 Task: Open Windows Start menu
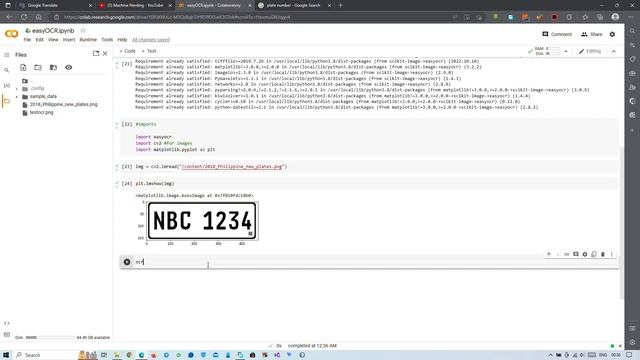[6, 355]
